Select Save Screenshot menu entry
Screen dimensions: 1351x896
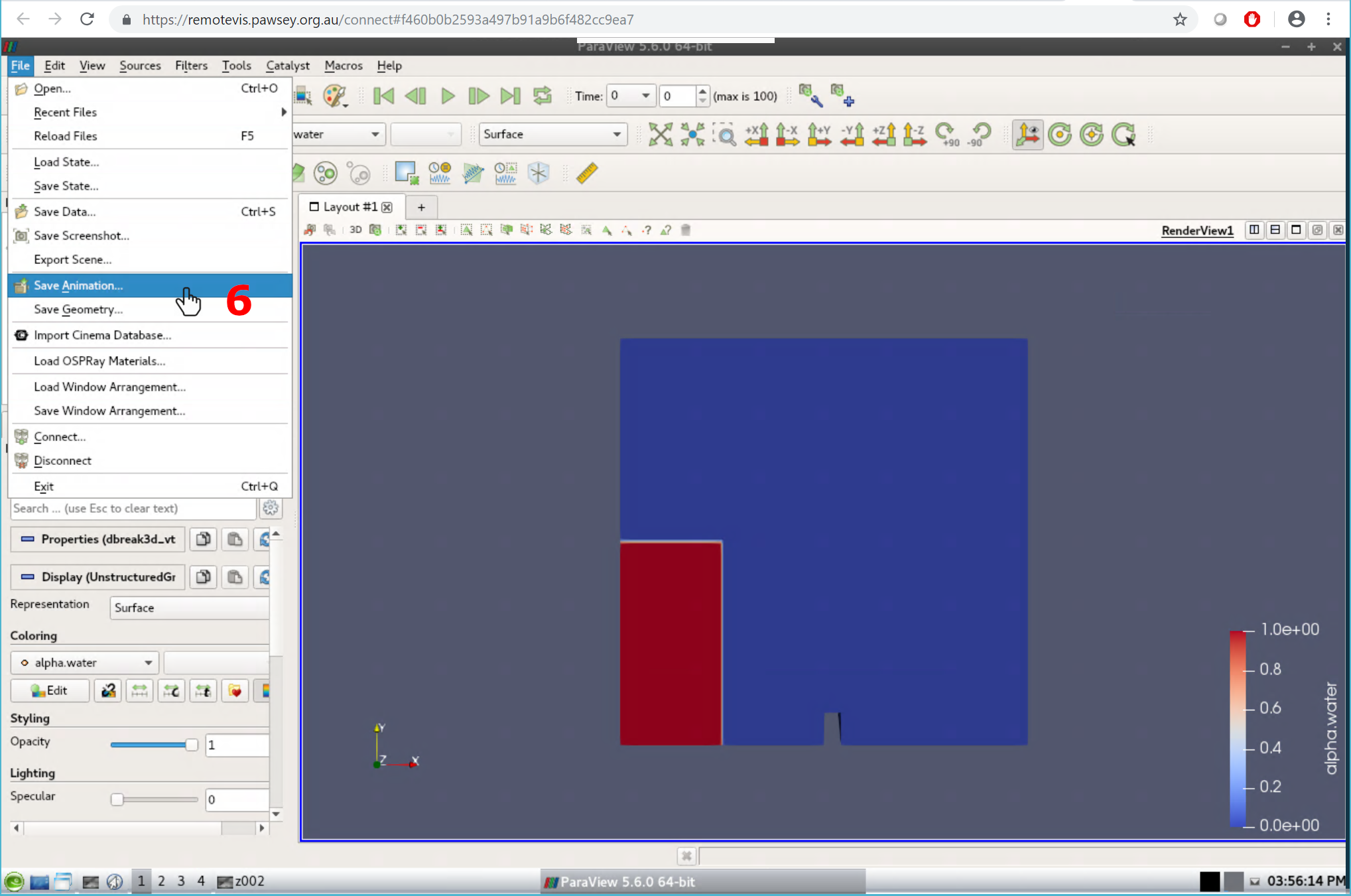(150, 235)
